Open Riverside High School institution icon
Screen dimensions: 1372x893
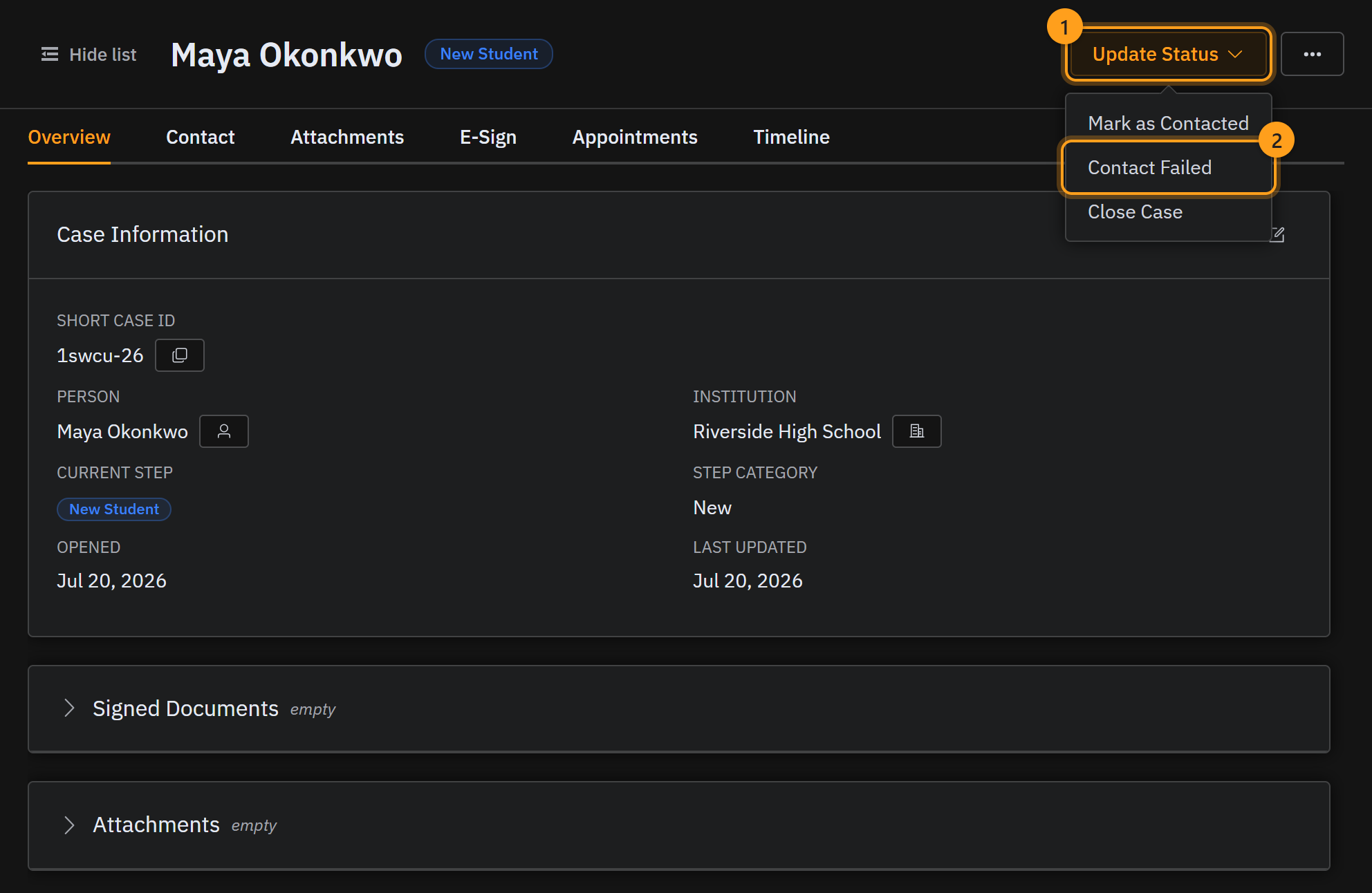click(x=917, y=431)
